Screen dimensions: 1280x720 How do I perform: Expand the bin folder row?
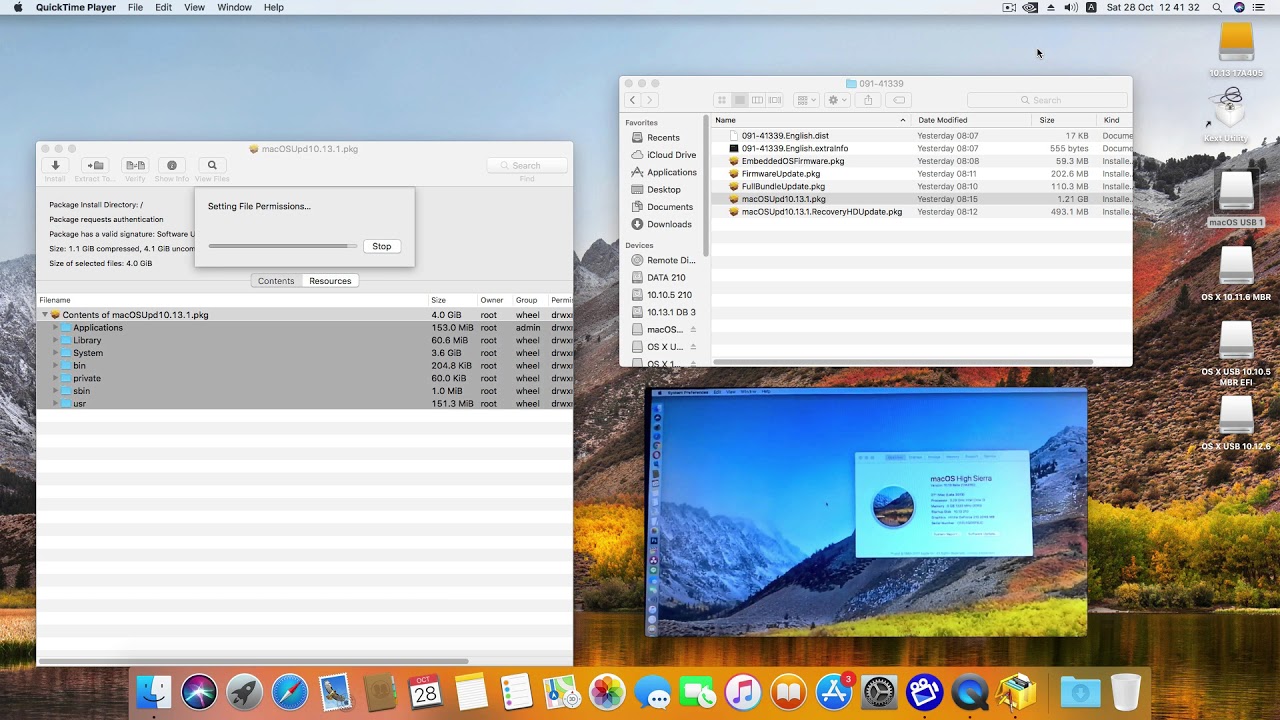click(x=56, y=366)
